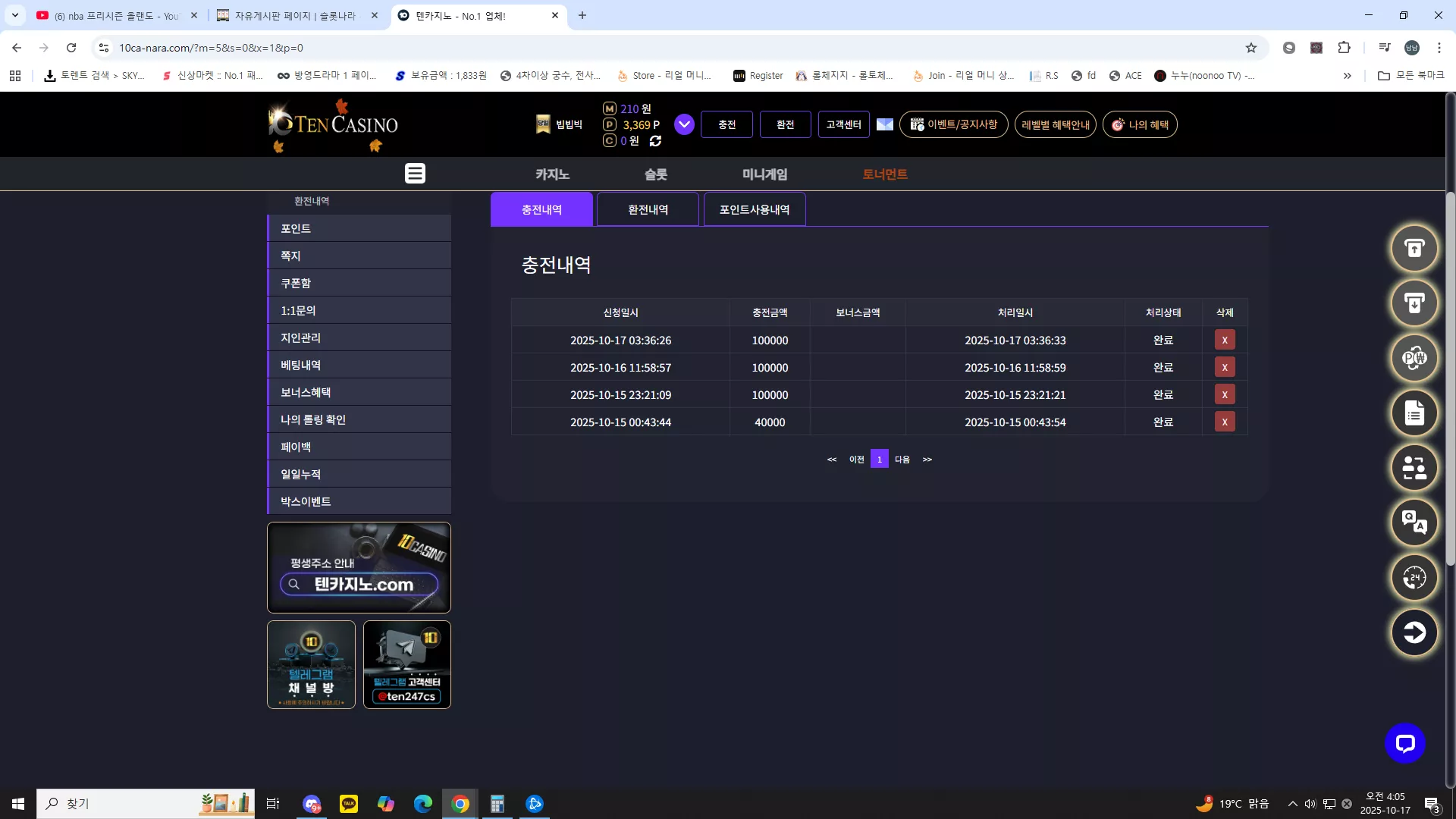Image resolution: width=1456 pixels, height=819 pixels.
Task: Refresh balance with the circular arrows icon
Action: tap(655, 141)
